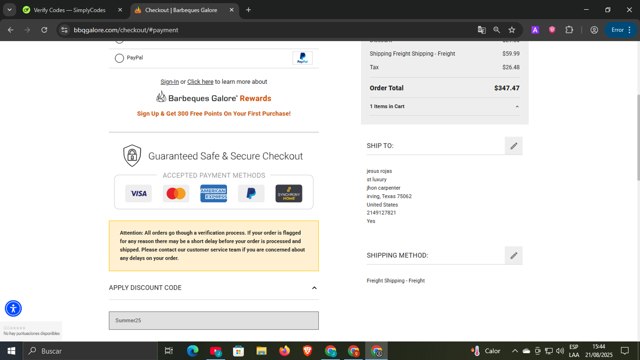Select the PayPal payment radio button
640x360 pixels.
pos(119,58)
